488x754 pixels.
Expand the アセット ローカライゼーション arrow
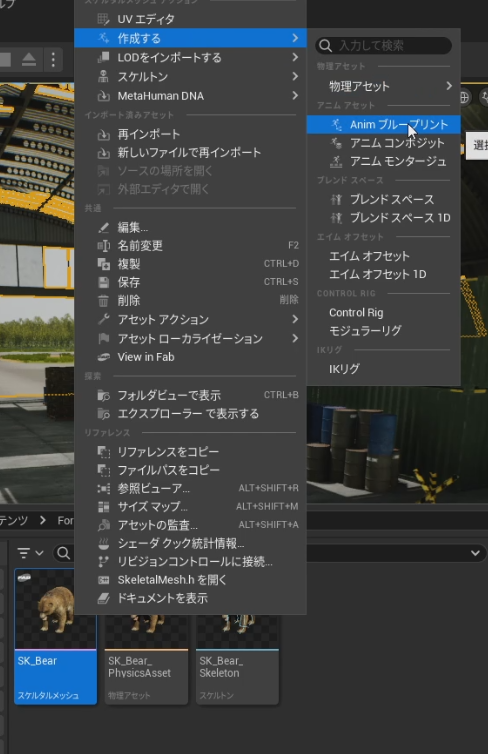[x=295, y=339]
